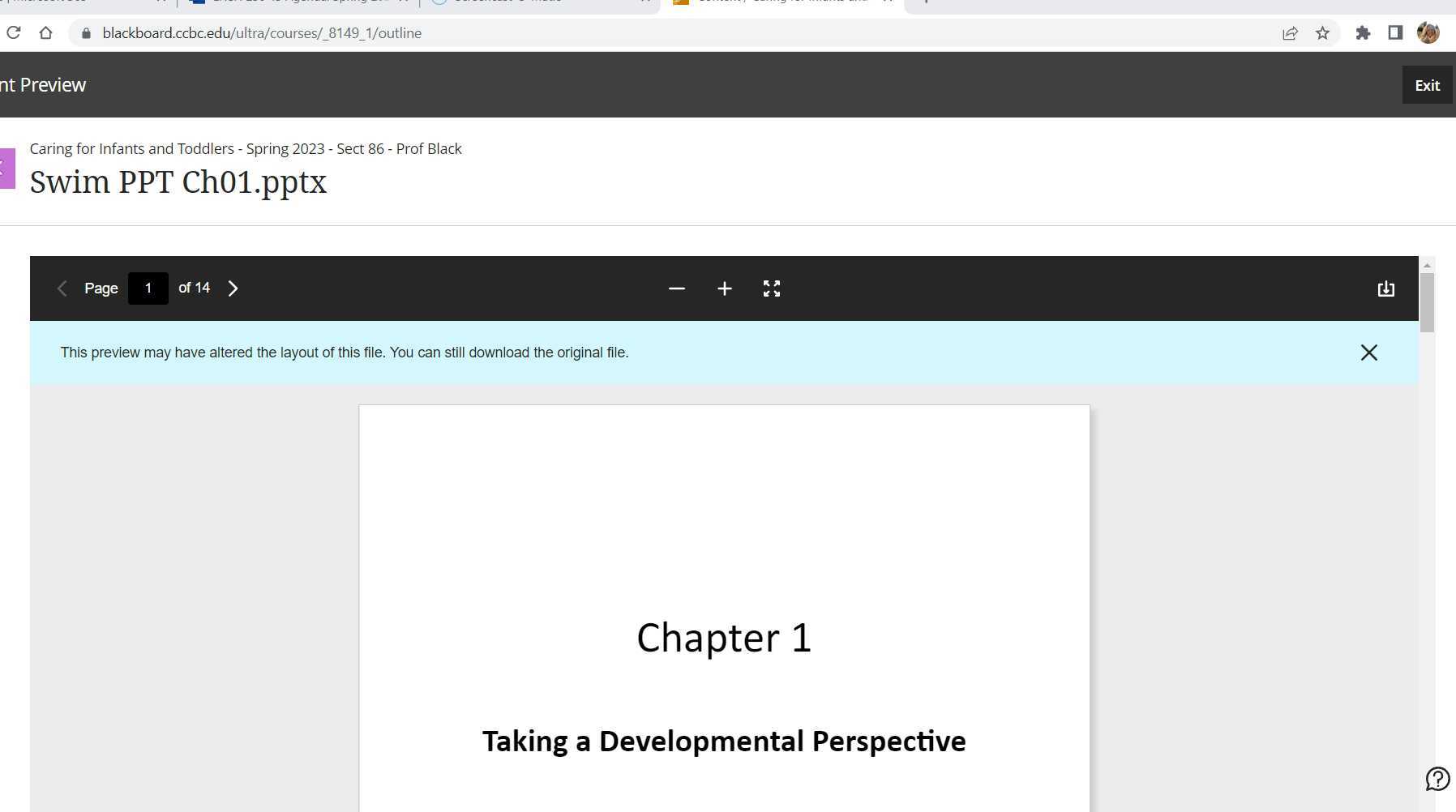This screenshot has width=1456, height=812.
Task: Reload the Blackboard page
Action: [14, 32]
